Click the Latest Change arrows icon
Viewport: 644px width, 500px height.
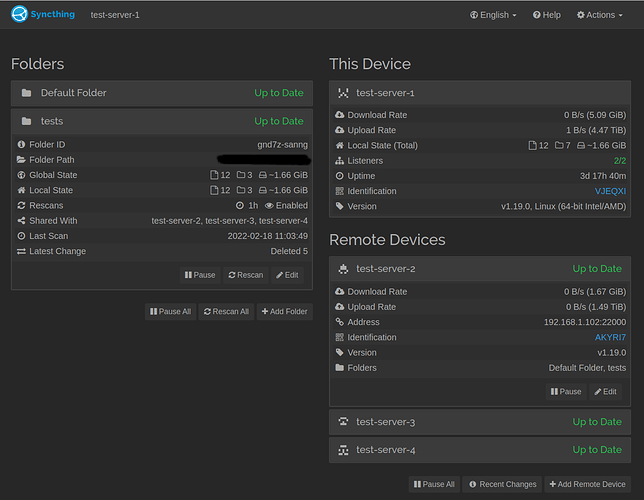pos(21,251)
